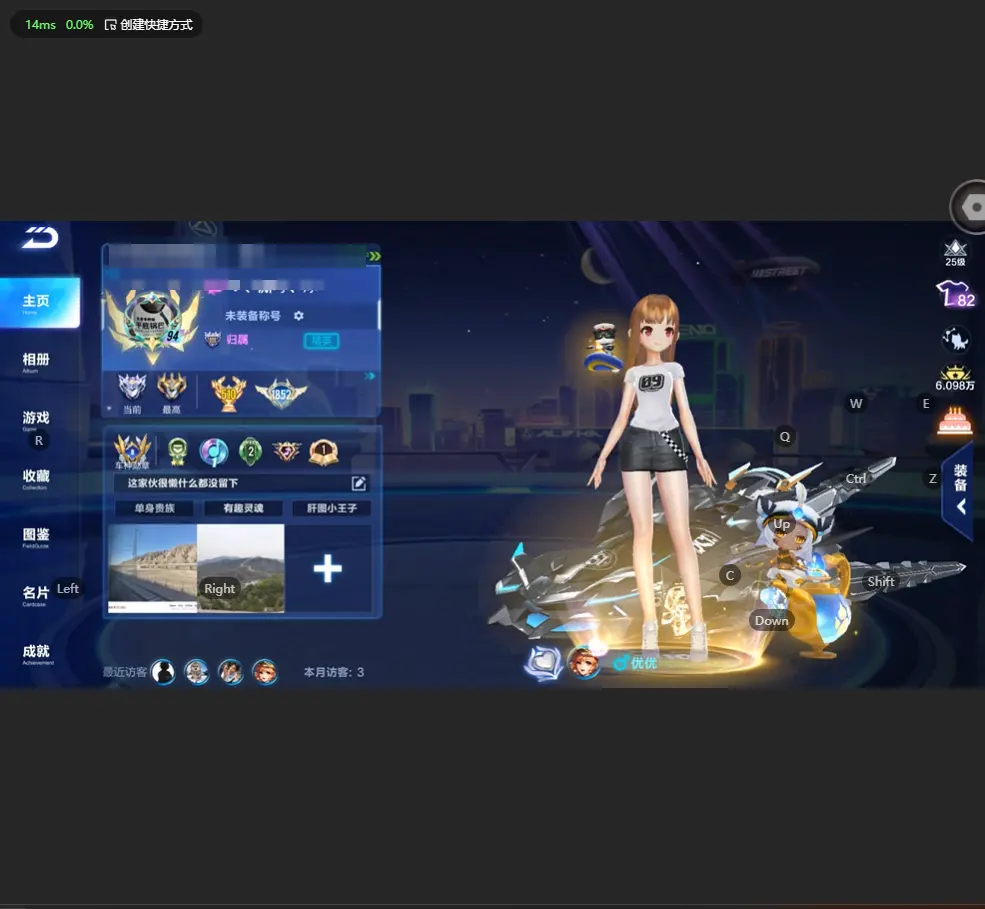Edit the signature with the pencil icon
Image resolution: width=985 pixels, height=909 pixels.
[x=359, y=483]
